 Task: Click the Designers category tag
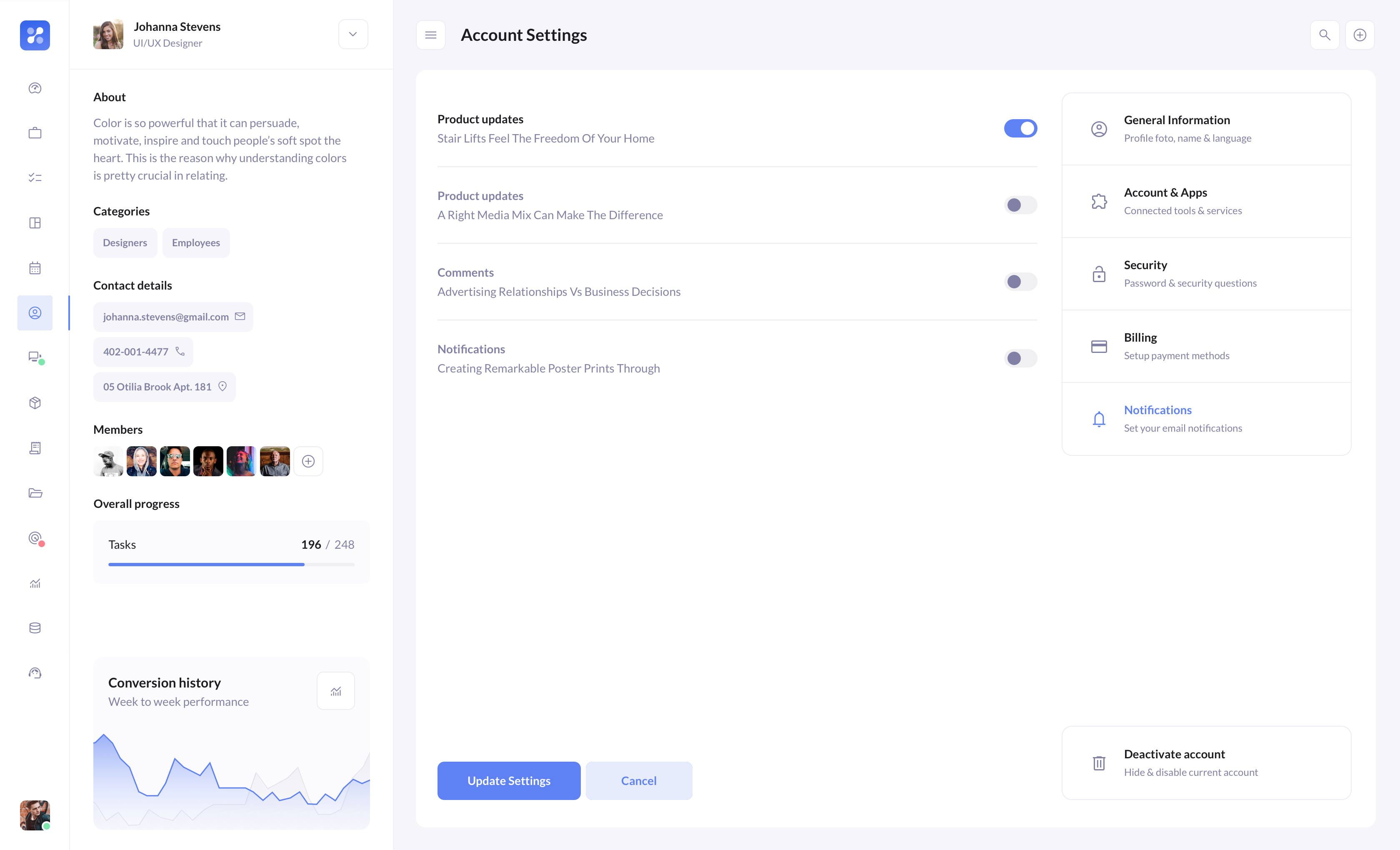(x=125, y=242)
